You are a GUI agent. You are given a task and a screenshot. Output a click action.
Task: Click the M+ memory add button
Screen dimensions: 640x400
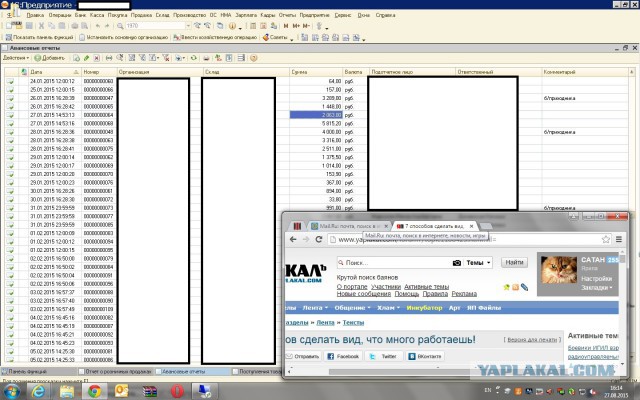click(296, 26)
